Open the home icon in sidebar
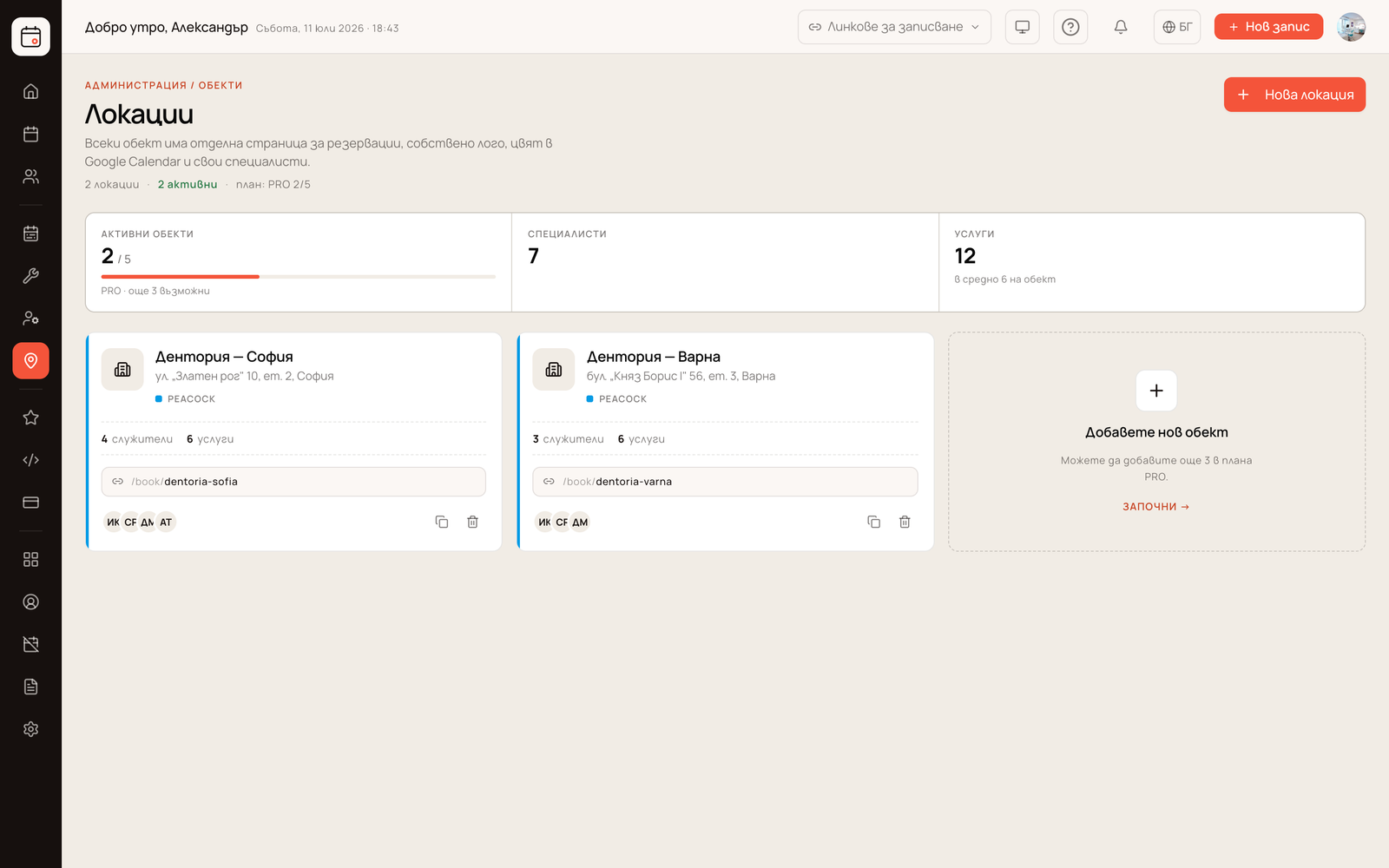This screenshot has height=868, width=1389. point(30,91)
